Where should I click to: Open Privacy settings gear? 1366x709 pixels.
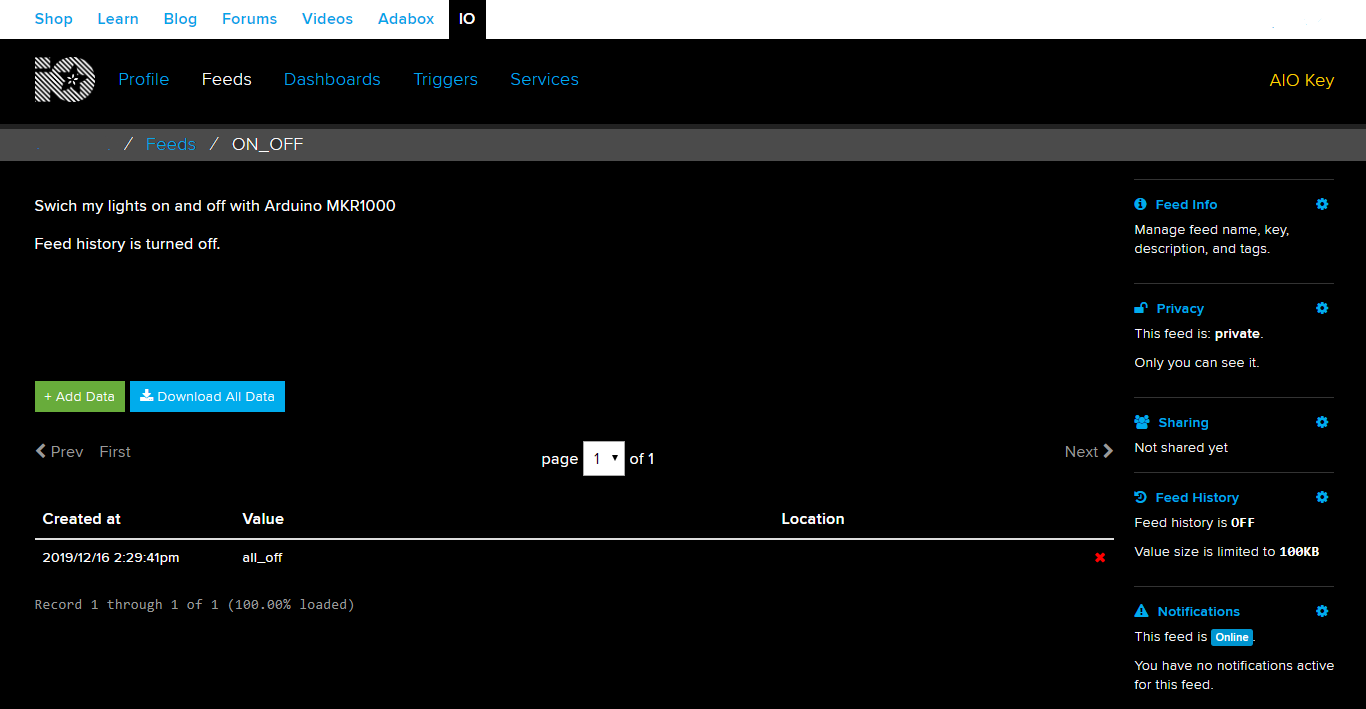click(1322, 308)
